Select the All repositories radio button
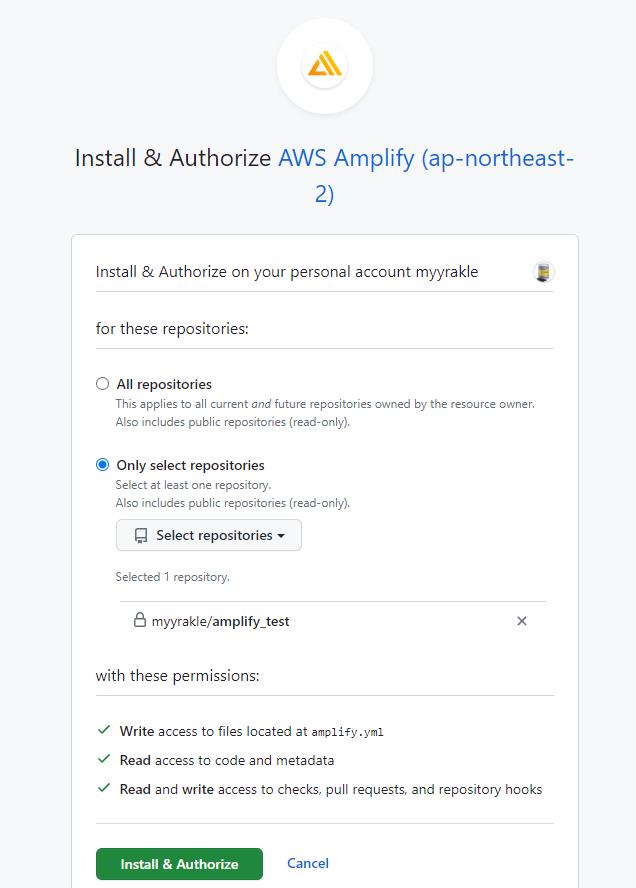 point(102,384)
